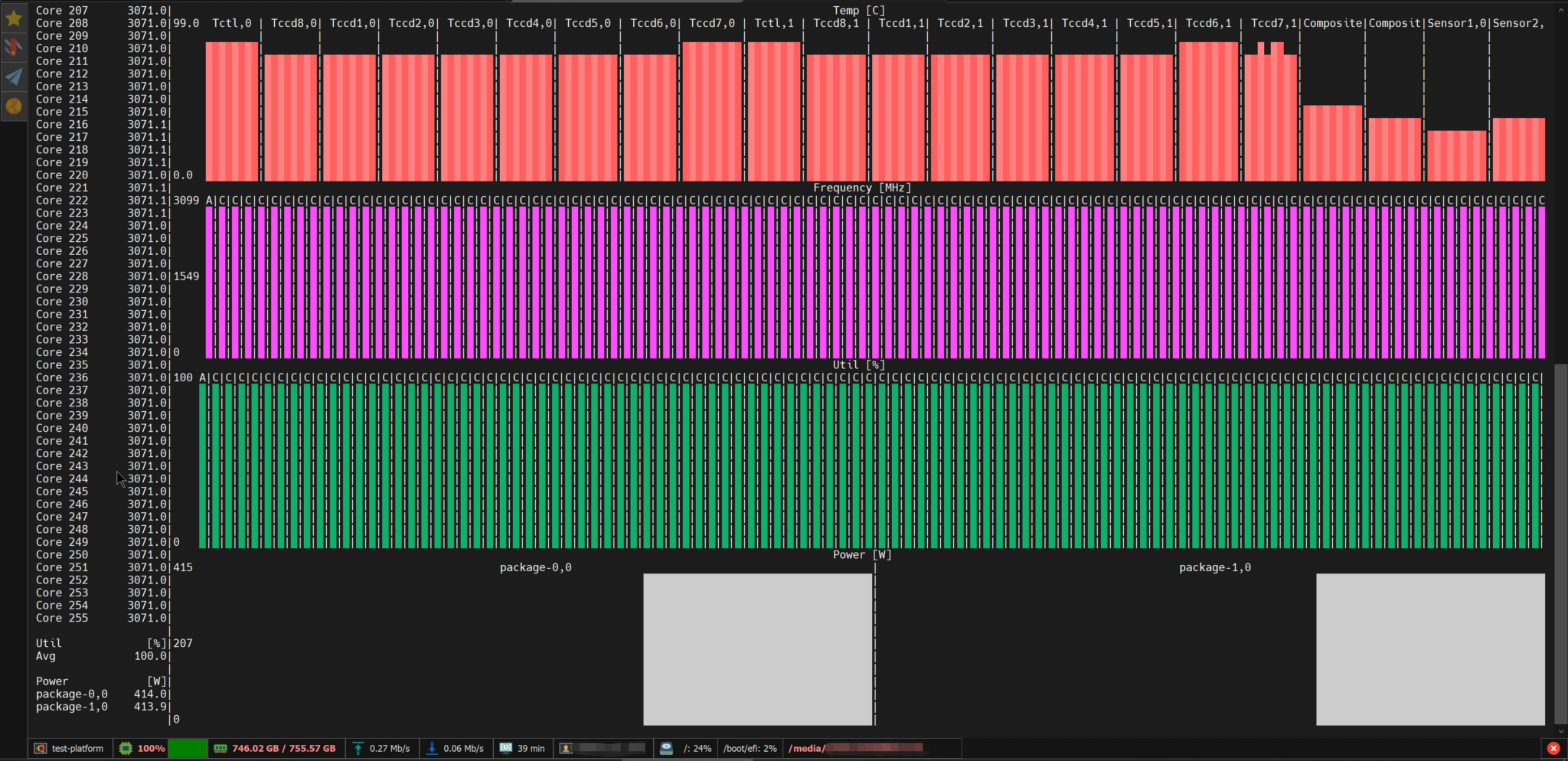Click the Tctl,0 temperature bar
The height and width of the screenshot is (761, 1568).
pyautogui.click(x=231, y=111)
